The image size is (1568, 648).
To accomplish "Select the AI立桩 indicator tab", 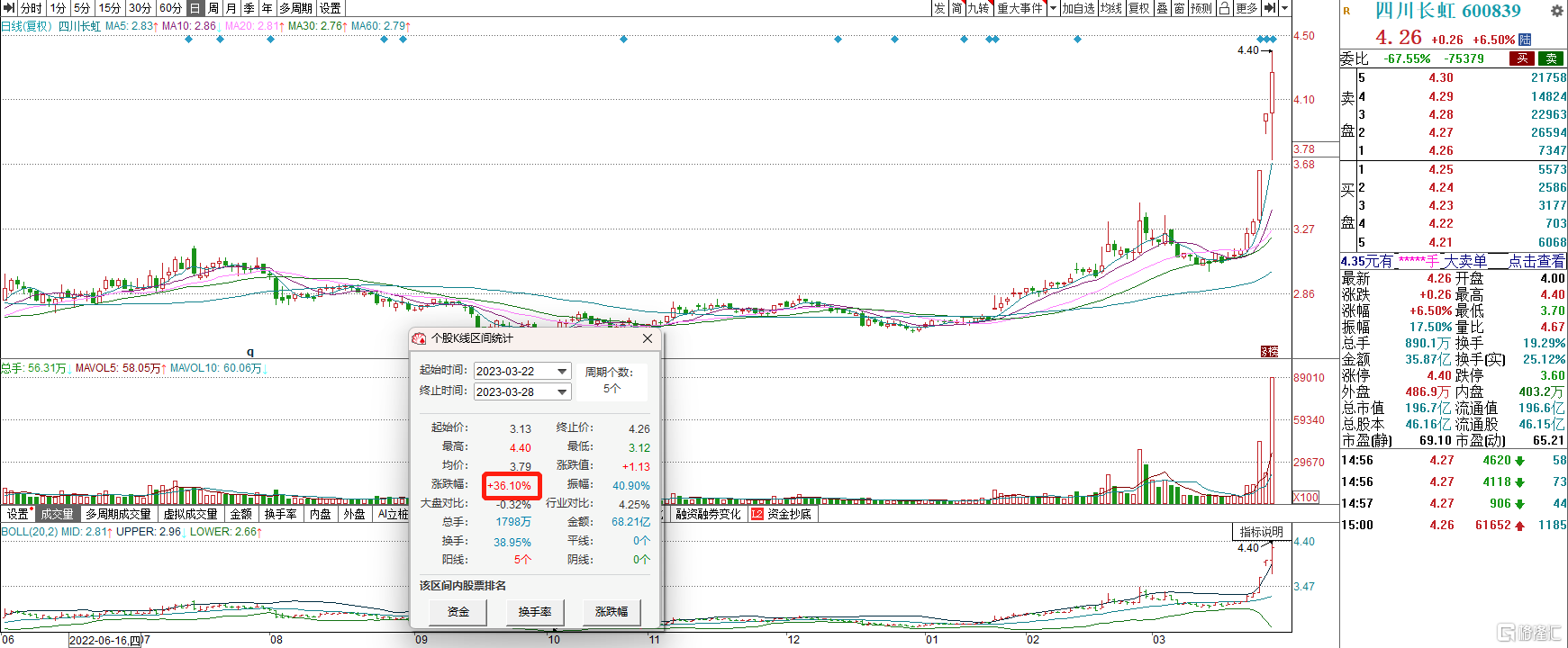I will click(x=393, y=514).
